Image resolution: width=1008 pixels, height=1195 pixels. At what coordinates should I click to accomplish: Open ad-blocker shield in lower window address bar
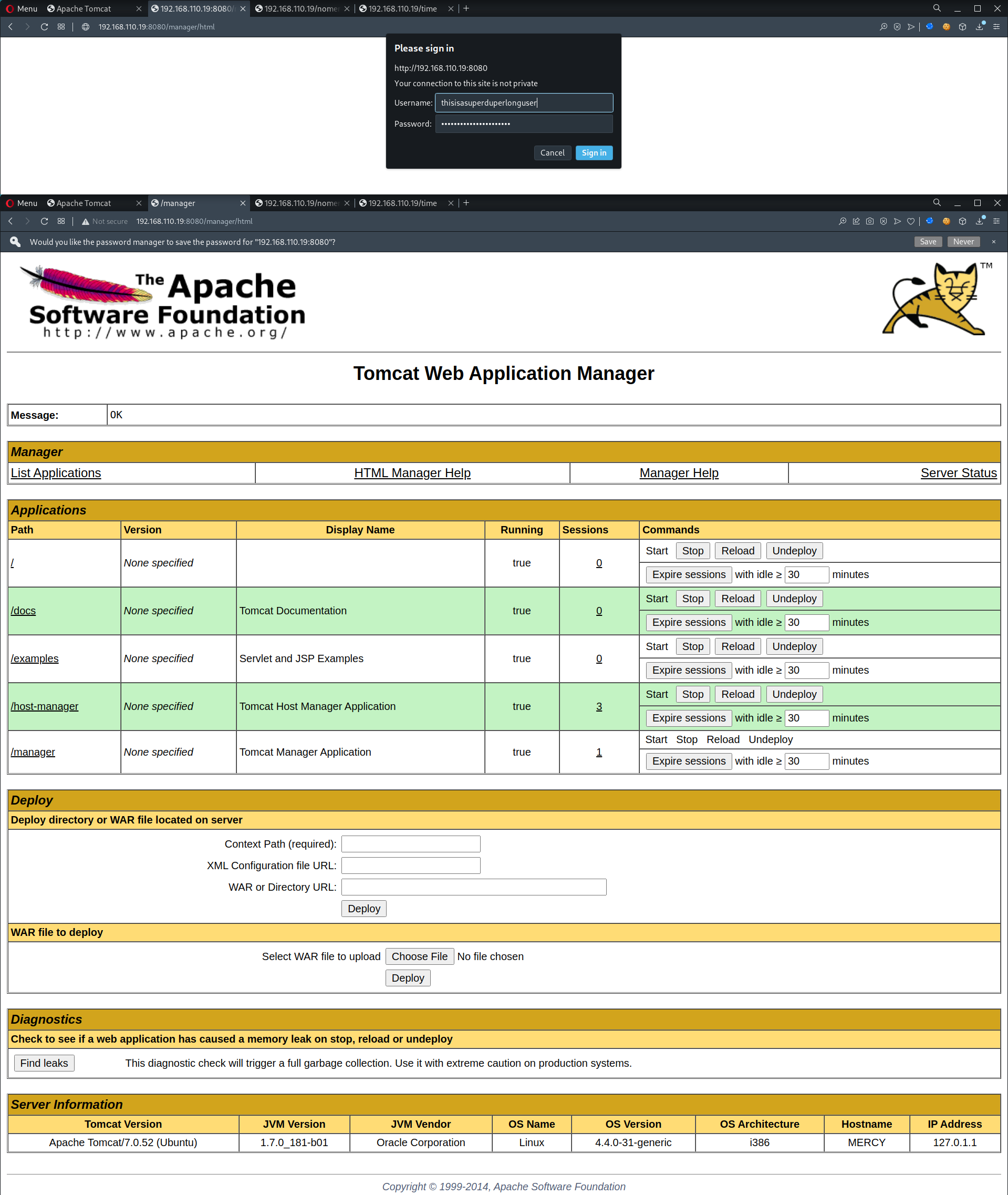(x=884, y=221)
